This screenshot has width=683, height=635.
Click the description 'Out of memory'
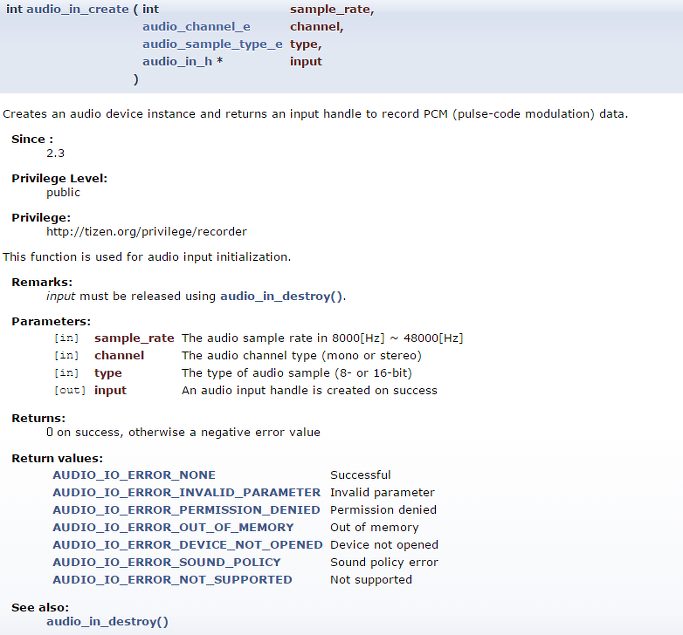[x=374, y=527]
